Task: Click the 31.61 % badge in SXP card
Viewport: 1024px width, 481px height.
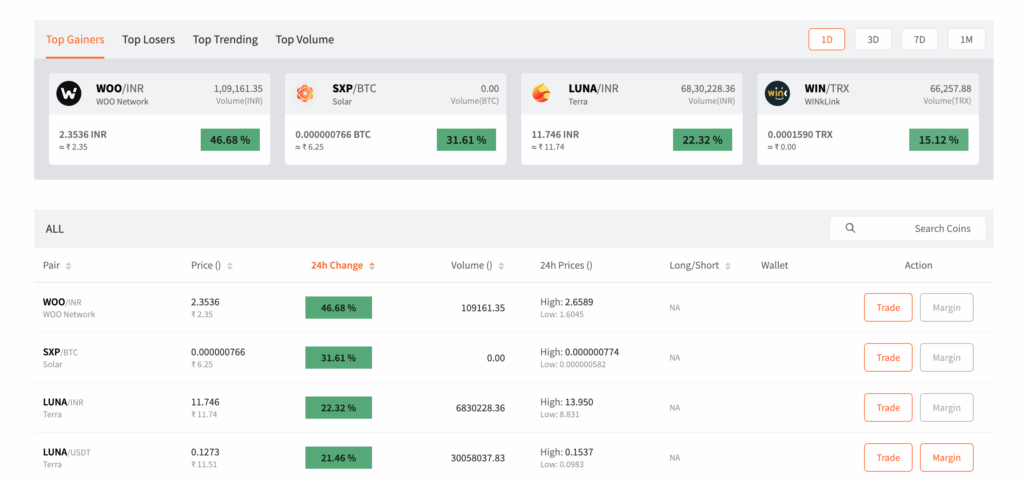Action: pos(466,140)
